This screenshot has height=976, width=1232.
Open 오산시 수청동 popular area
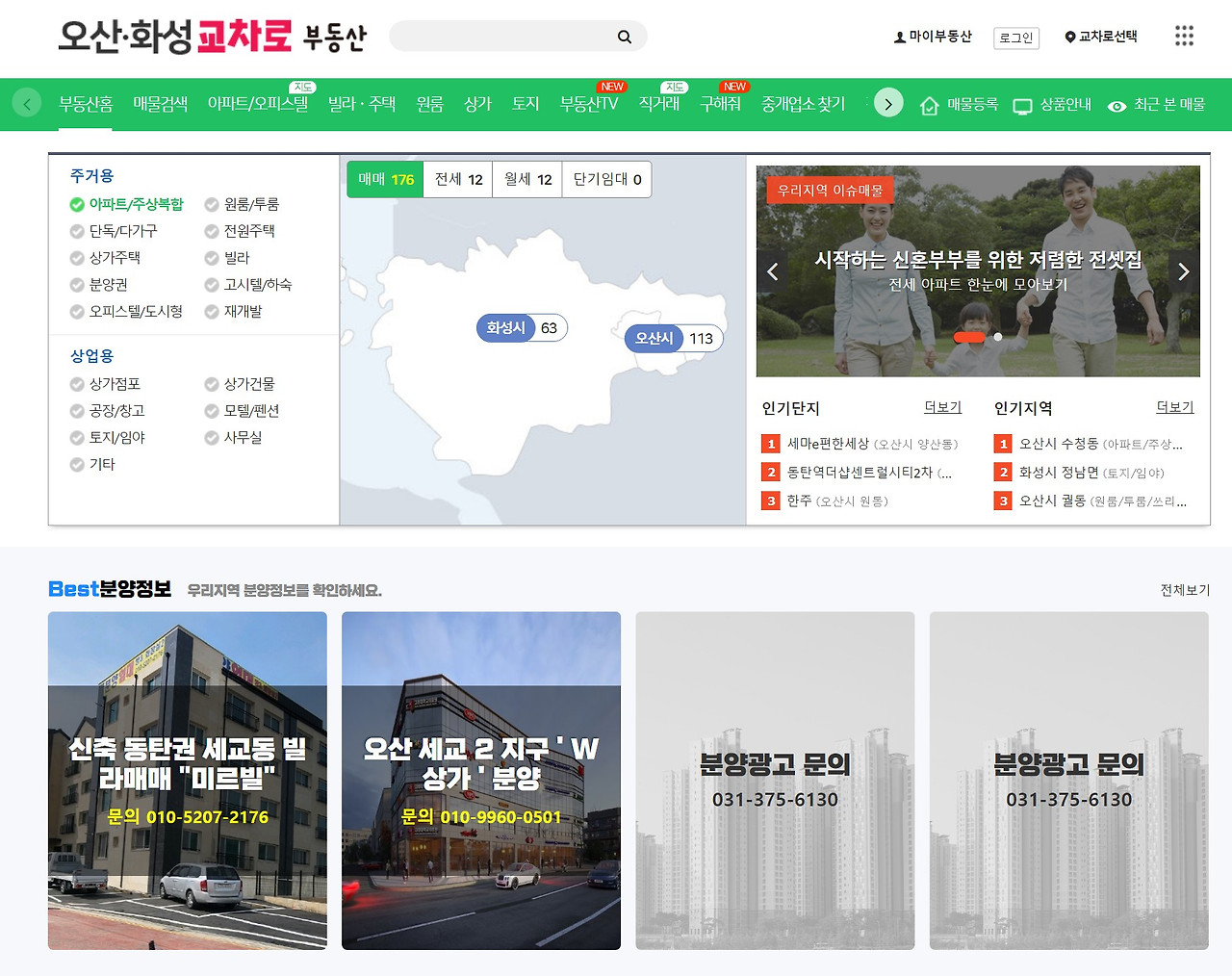[1089, 444]
